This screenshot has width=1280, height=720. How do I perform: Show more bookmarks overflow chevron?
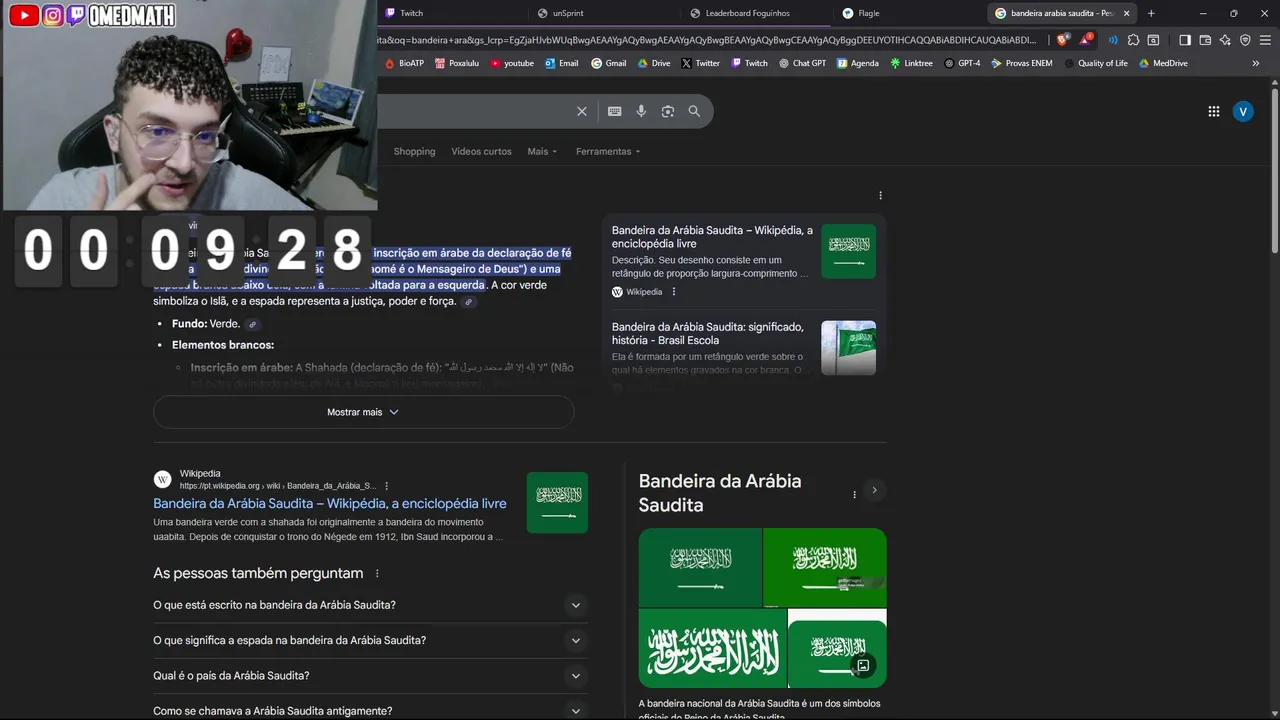tap(1256, 63)
